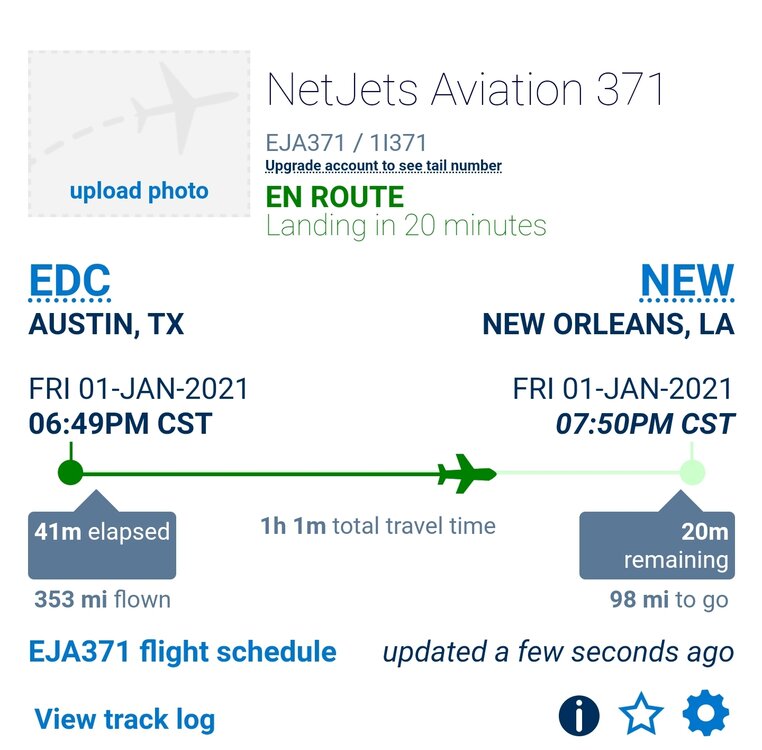
Task: Open View track log link
Action: tap(124, 719)
